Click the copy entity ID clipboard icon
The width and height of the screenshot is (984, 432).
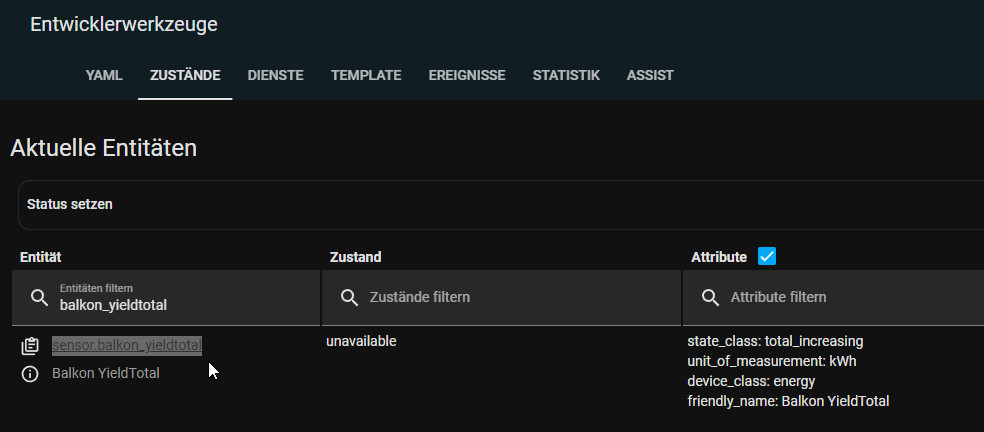click(x=30, y=346)
